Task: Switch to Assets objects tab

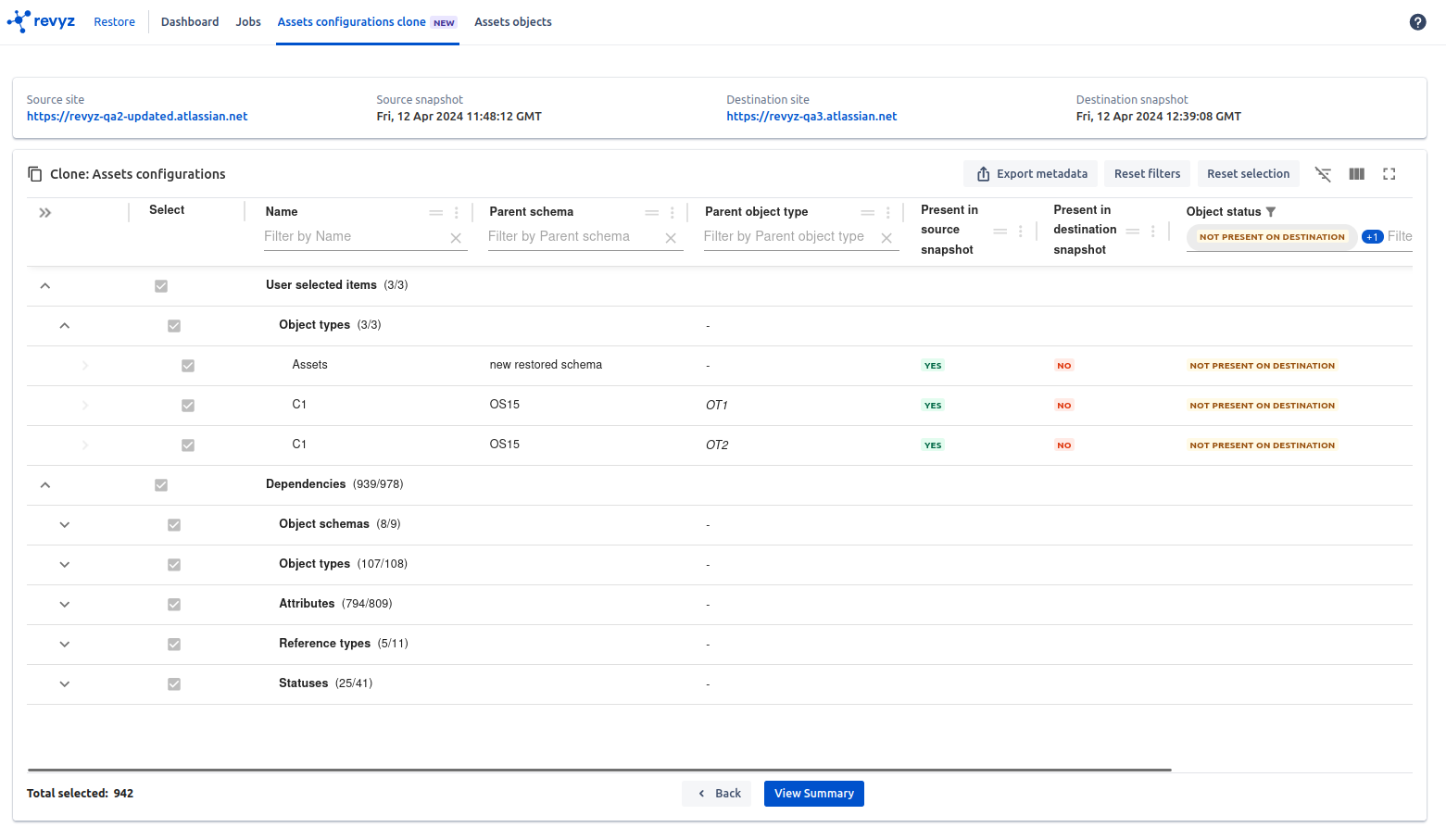Action: (x=513, y=22)
